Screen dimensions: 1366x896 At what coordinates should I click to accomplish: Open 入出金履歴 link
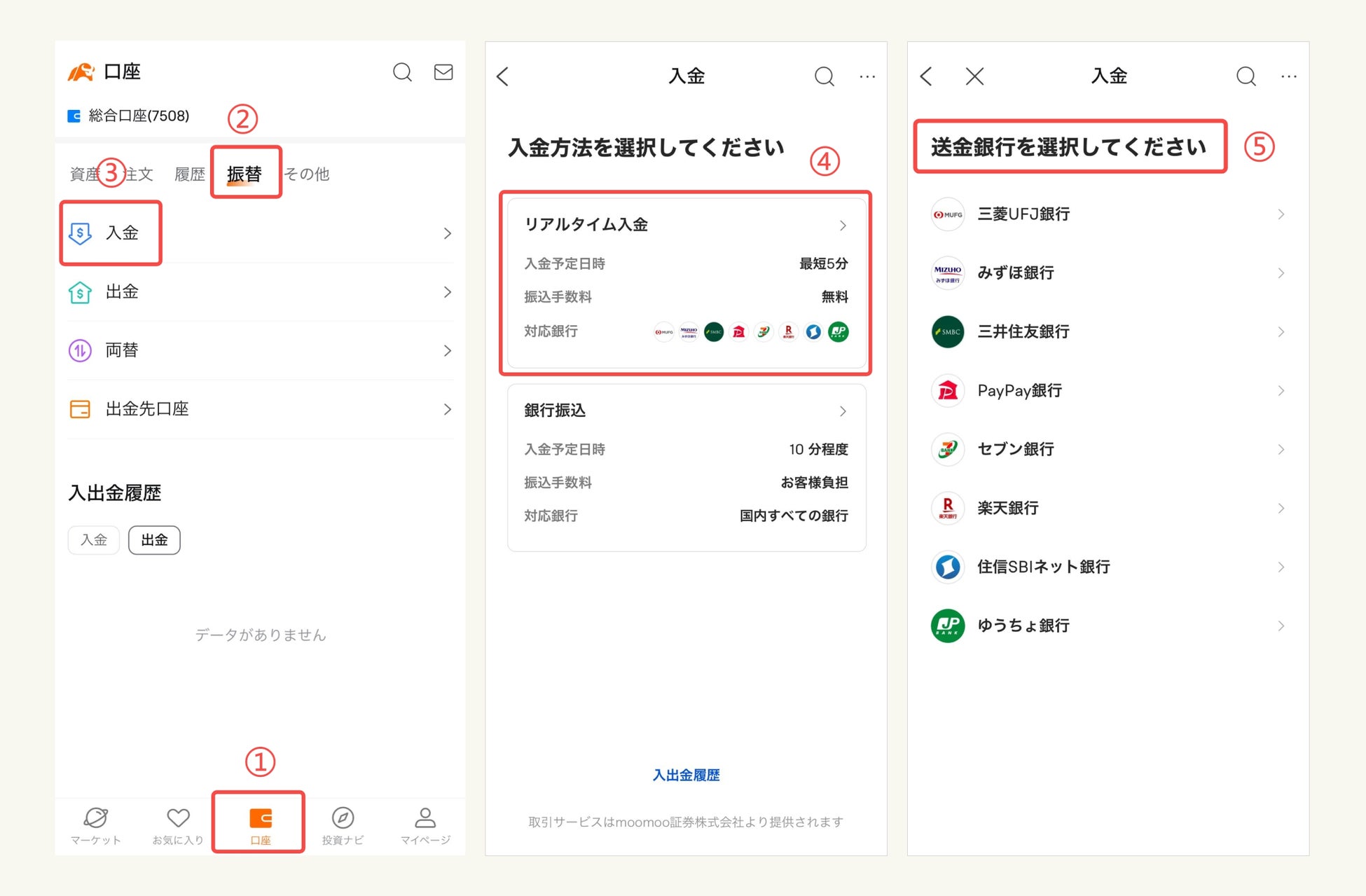(x=686, y=775)
